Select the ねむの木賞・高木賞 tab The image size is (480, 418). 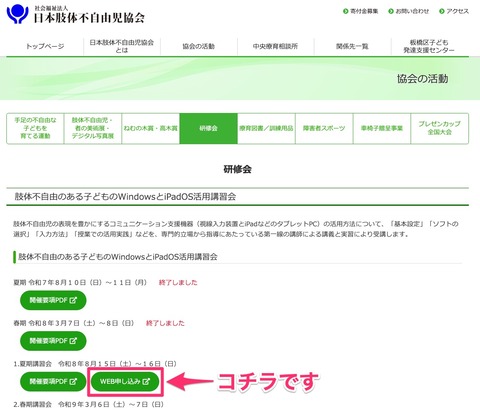pyautogui.click(x=151, y=128)
